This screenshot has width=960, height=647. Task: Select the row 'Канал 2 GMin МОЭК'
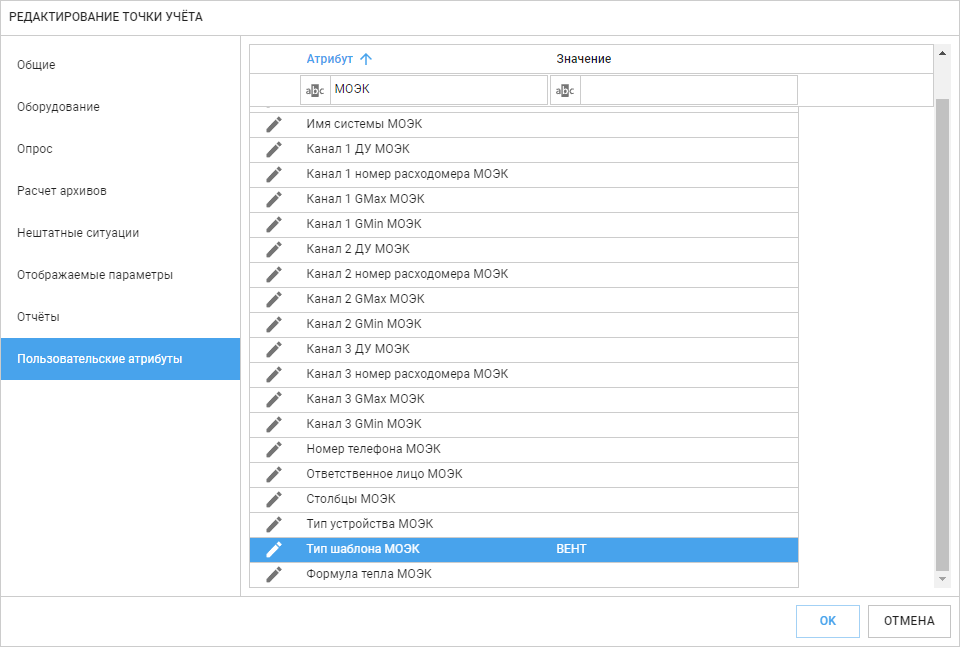click(524, 324)
